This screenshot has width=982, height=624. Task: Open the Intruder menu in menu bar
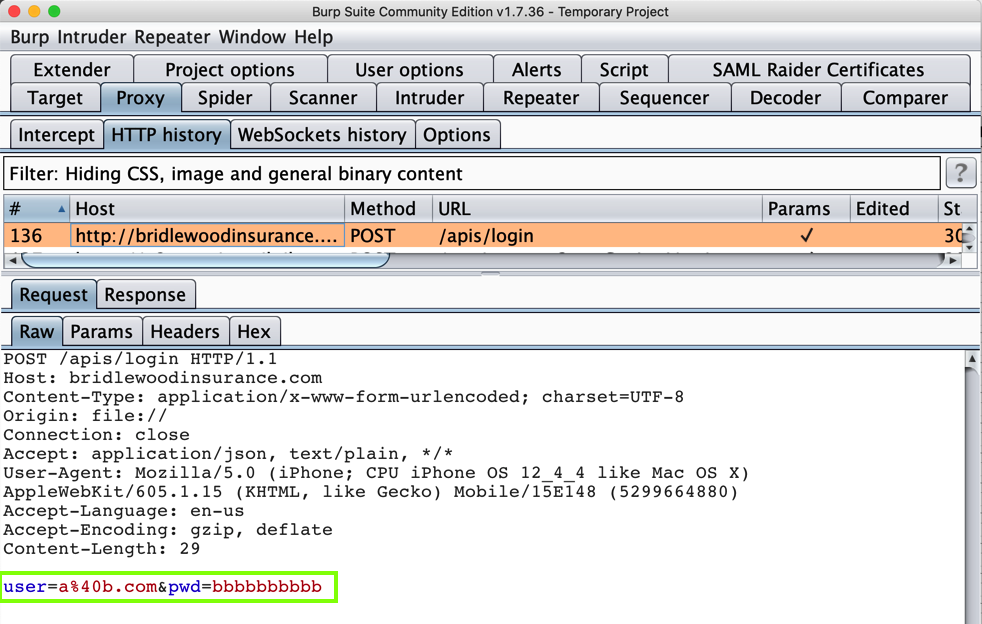91,37
